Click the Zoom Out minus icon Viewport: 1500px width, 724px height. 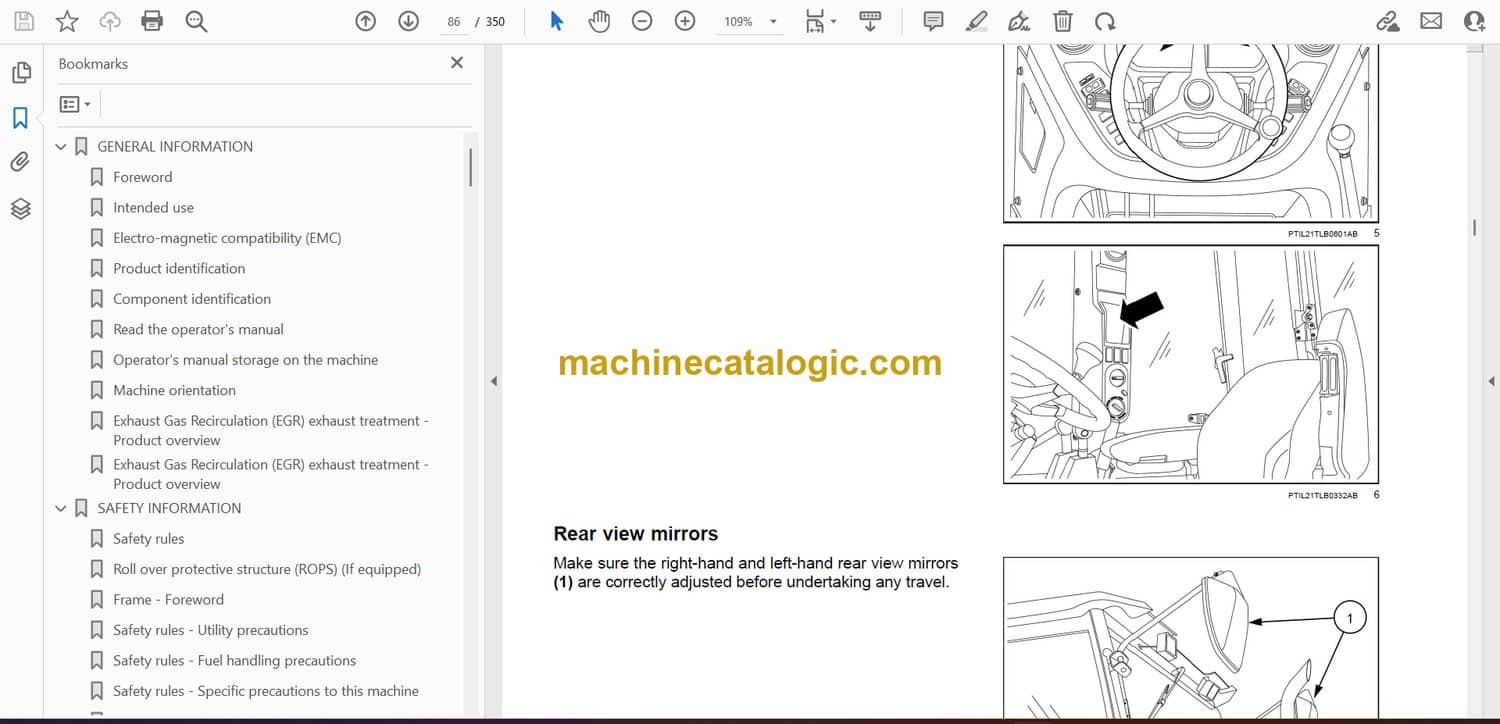pos(643,21)
